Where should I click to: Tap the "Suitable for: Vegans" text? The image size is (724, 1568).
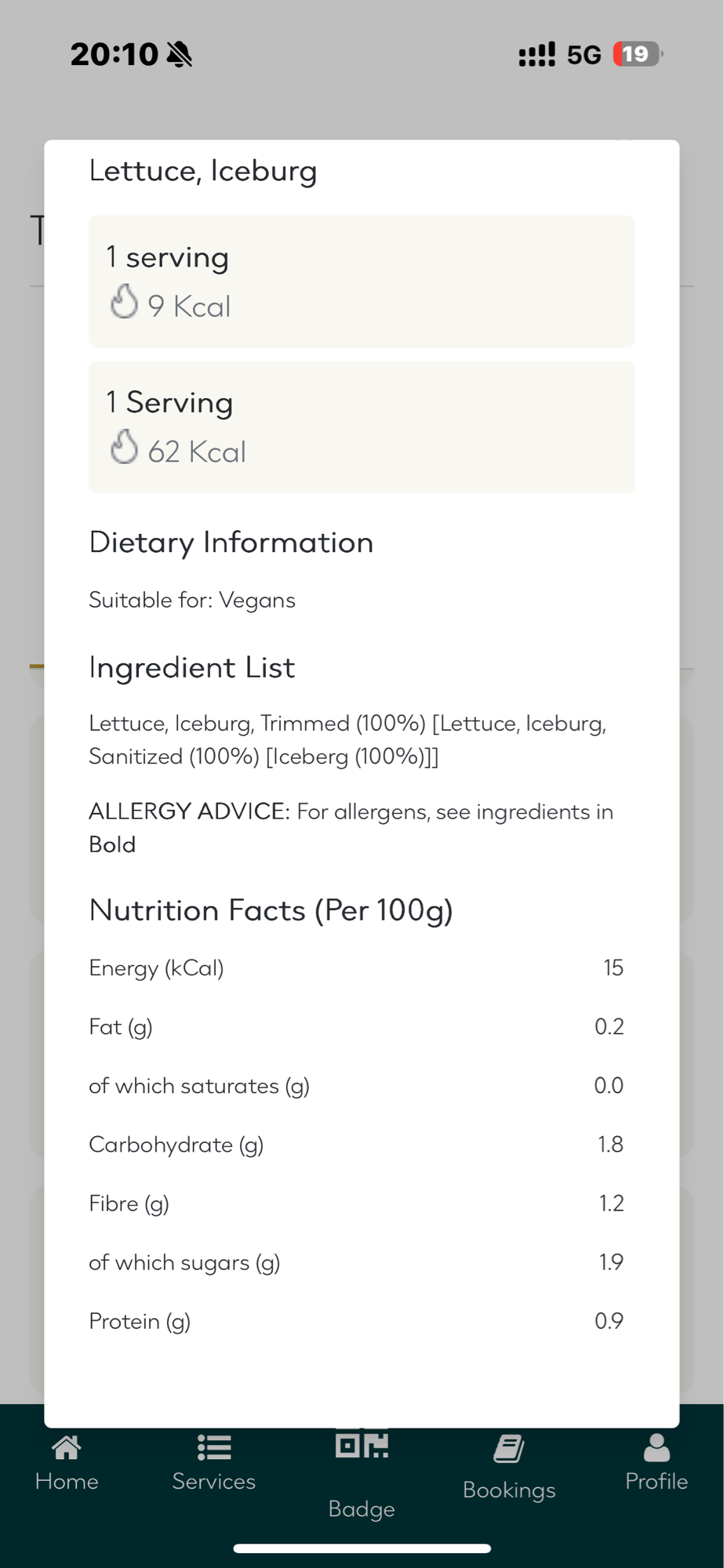click(192, 601)
